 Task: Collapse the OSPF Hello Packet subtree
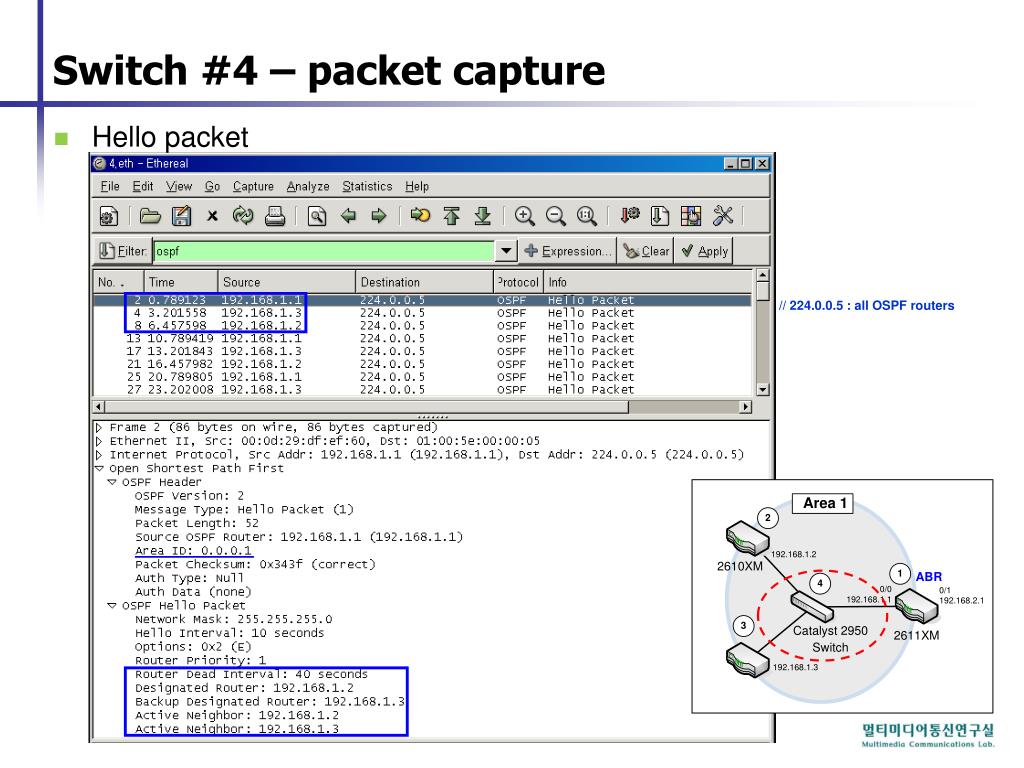click(112, 606)
